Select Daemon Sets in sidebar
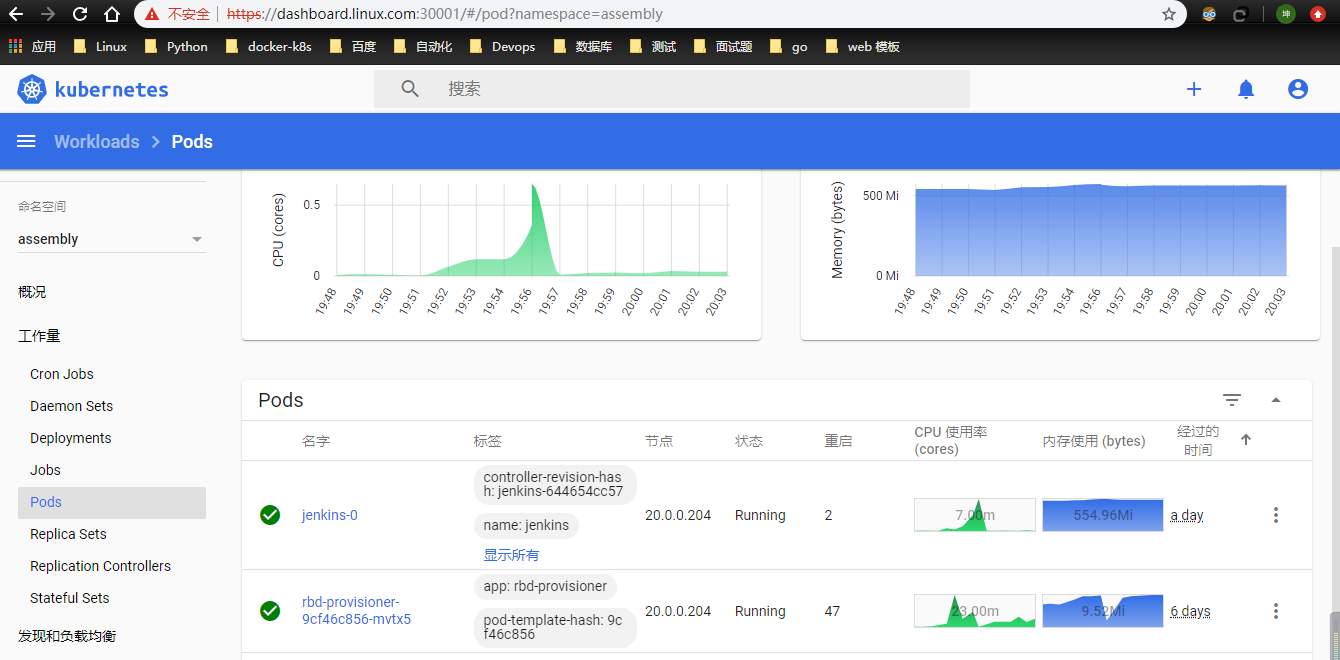Screen dimensions: 1340x660 coord(71,406)
